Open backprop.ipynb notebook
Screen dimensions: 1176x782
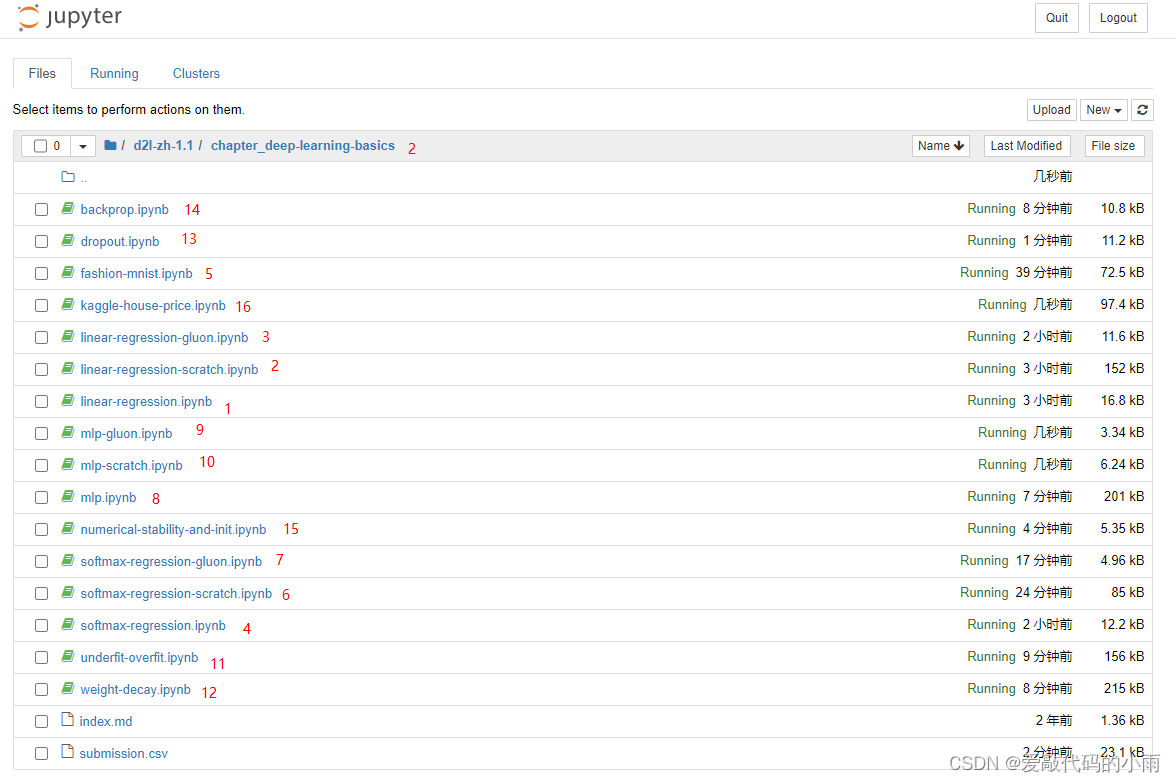pos(124,209)
